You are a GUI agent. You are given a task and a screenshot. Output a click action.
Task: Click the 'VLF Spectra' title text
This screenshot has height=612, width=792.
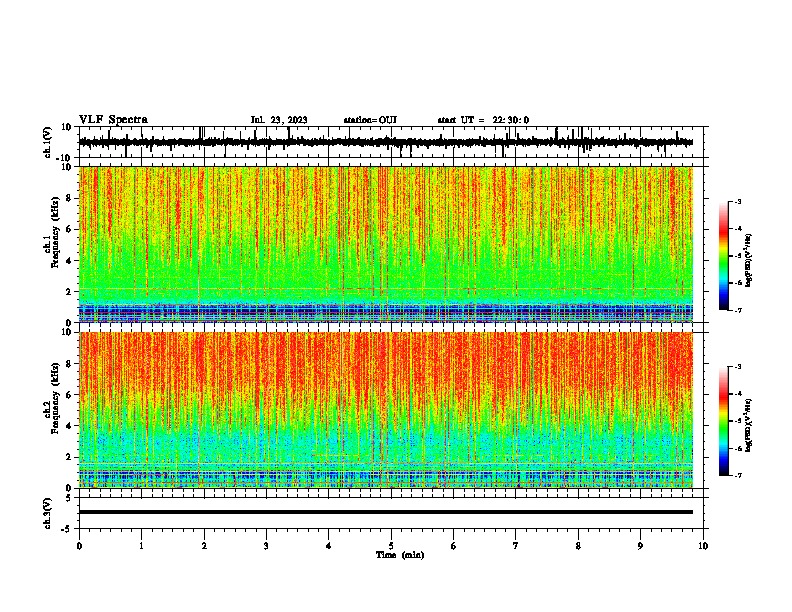pos(113,120)
